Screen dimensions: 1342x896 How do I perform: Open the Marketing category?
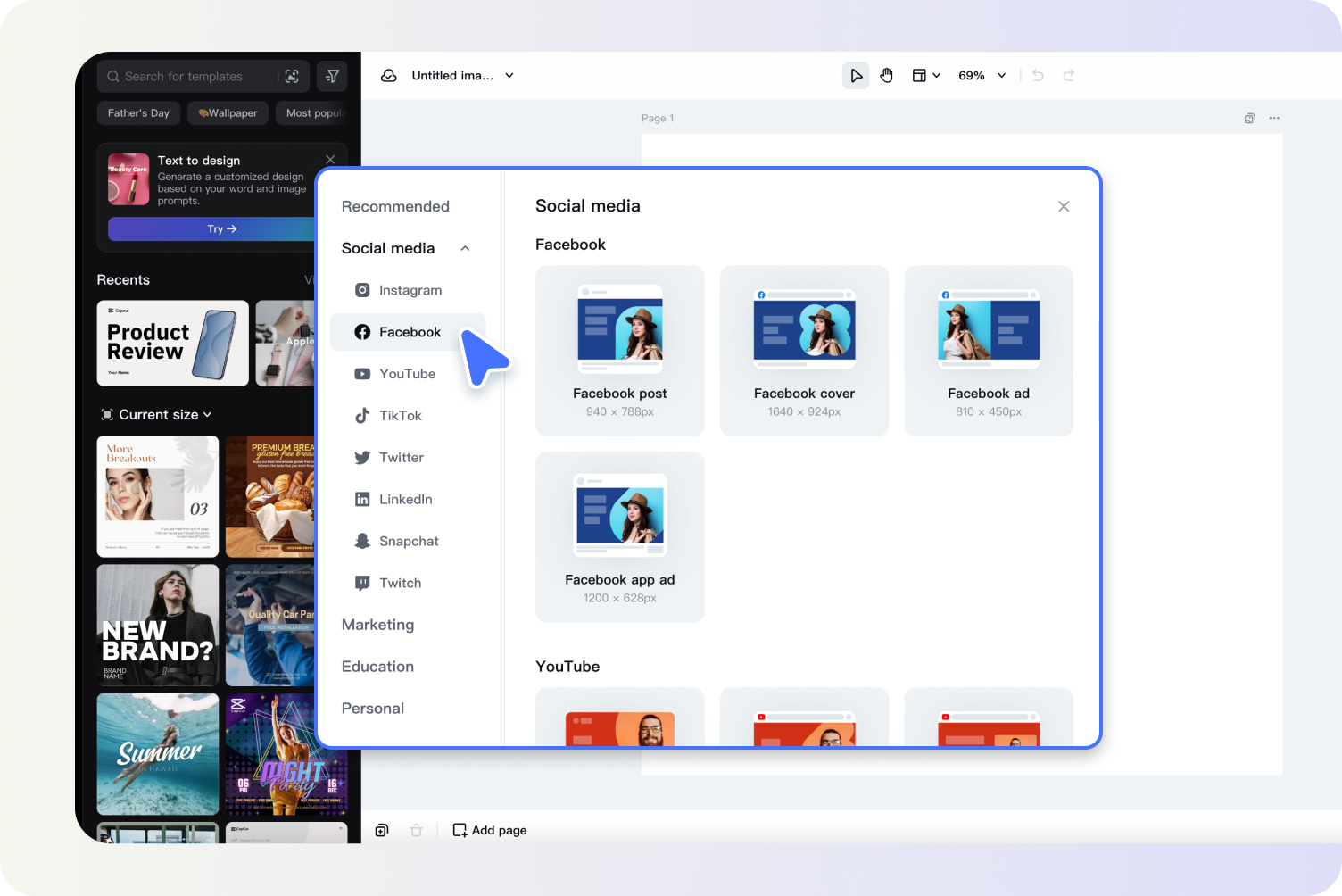tap(377, 625)
